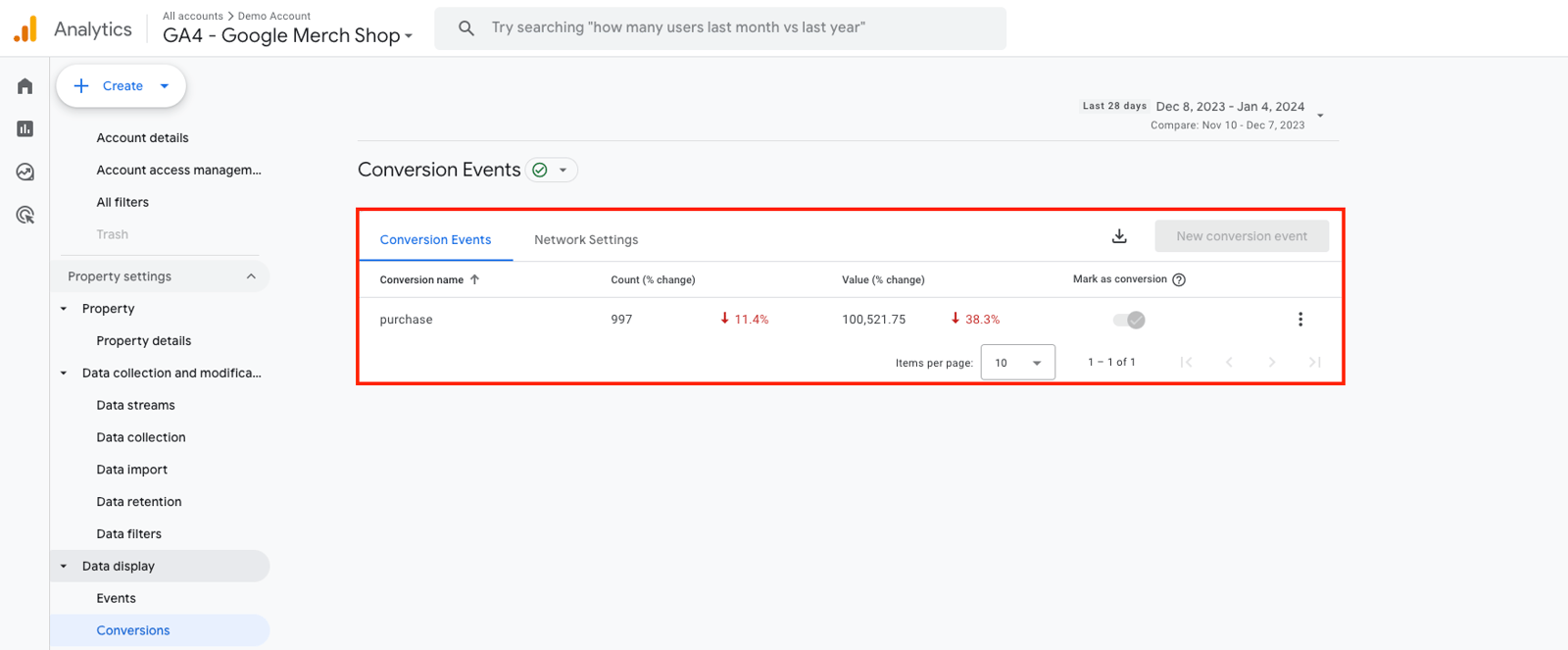Open the date range dropdown
This screenshot has height=650, width=1568.
tap(1320, 116)
